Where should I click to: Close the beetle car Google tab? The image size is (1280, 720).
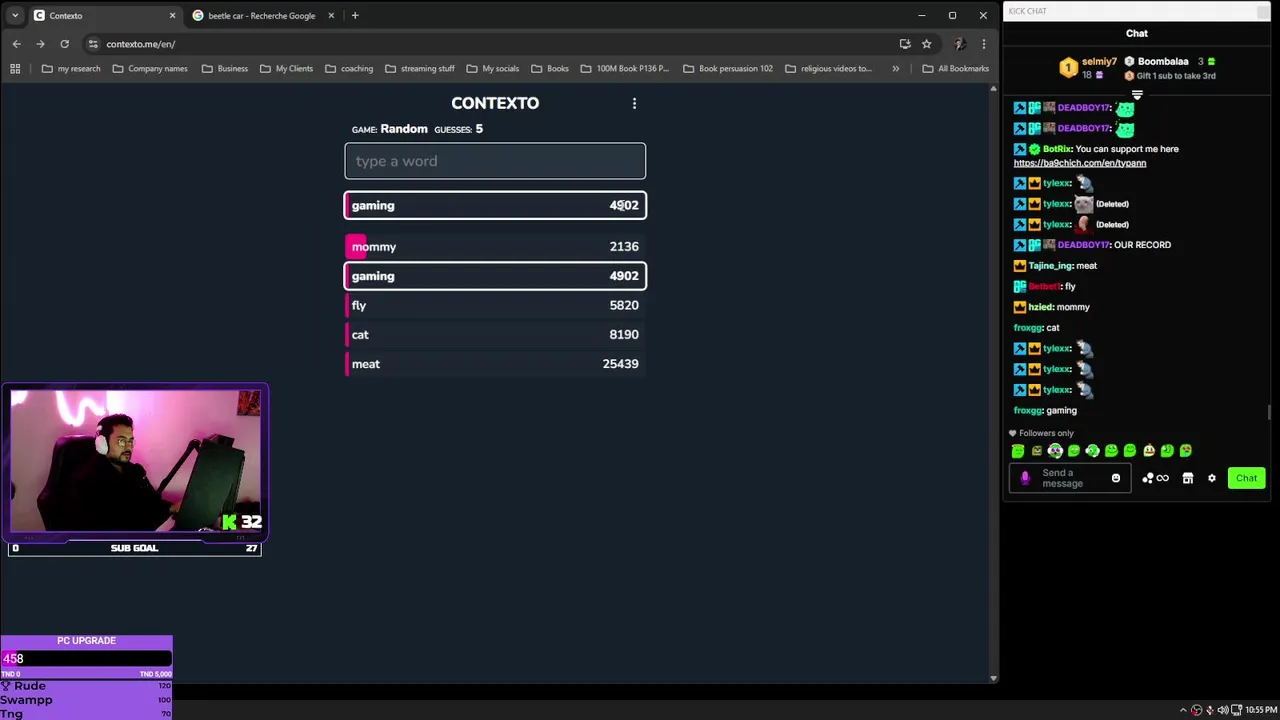coord(331,15)
